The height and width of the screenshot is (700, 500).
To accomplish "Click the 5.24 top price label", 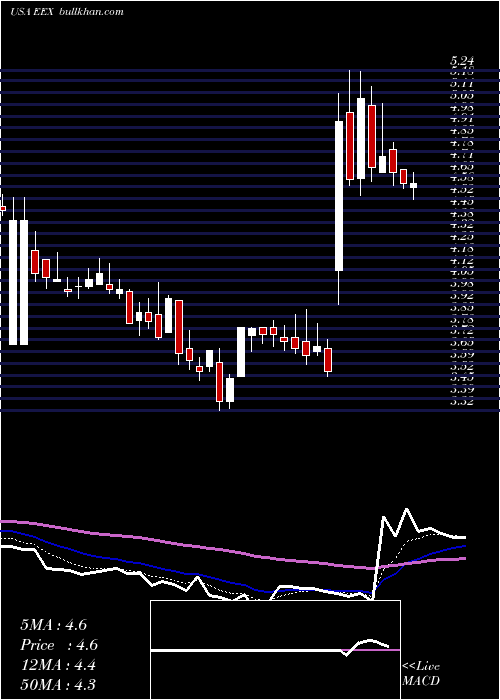I will click(462, 62).
